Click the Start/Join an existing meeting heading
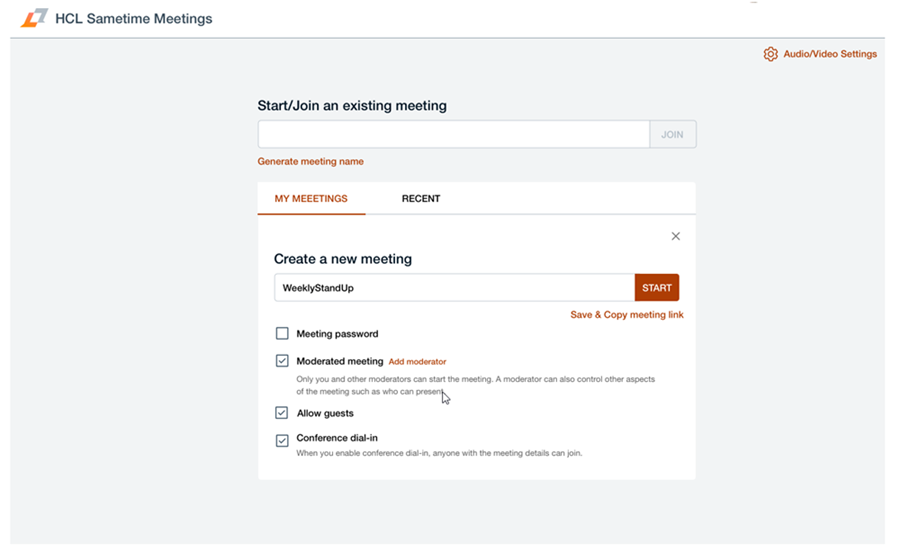This screenshot has height=553, width=900. (352, 106)
